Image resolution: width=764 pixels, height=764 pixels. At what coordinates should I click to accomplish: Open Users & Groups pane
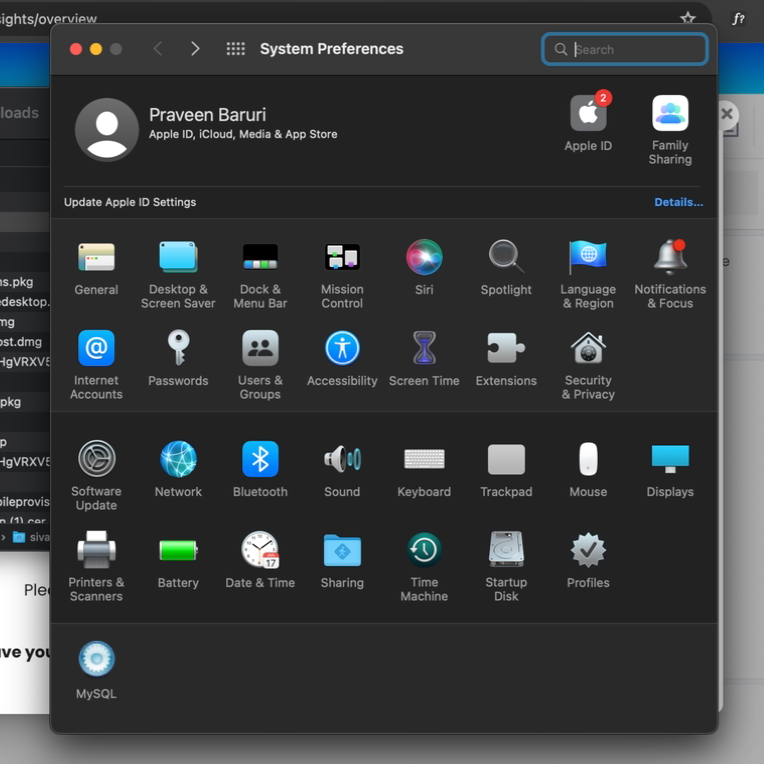coord(260,365)
